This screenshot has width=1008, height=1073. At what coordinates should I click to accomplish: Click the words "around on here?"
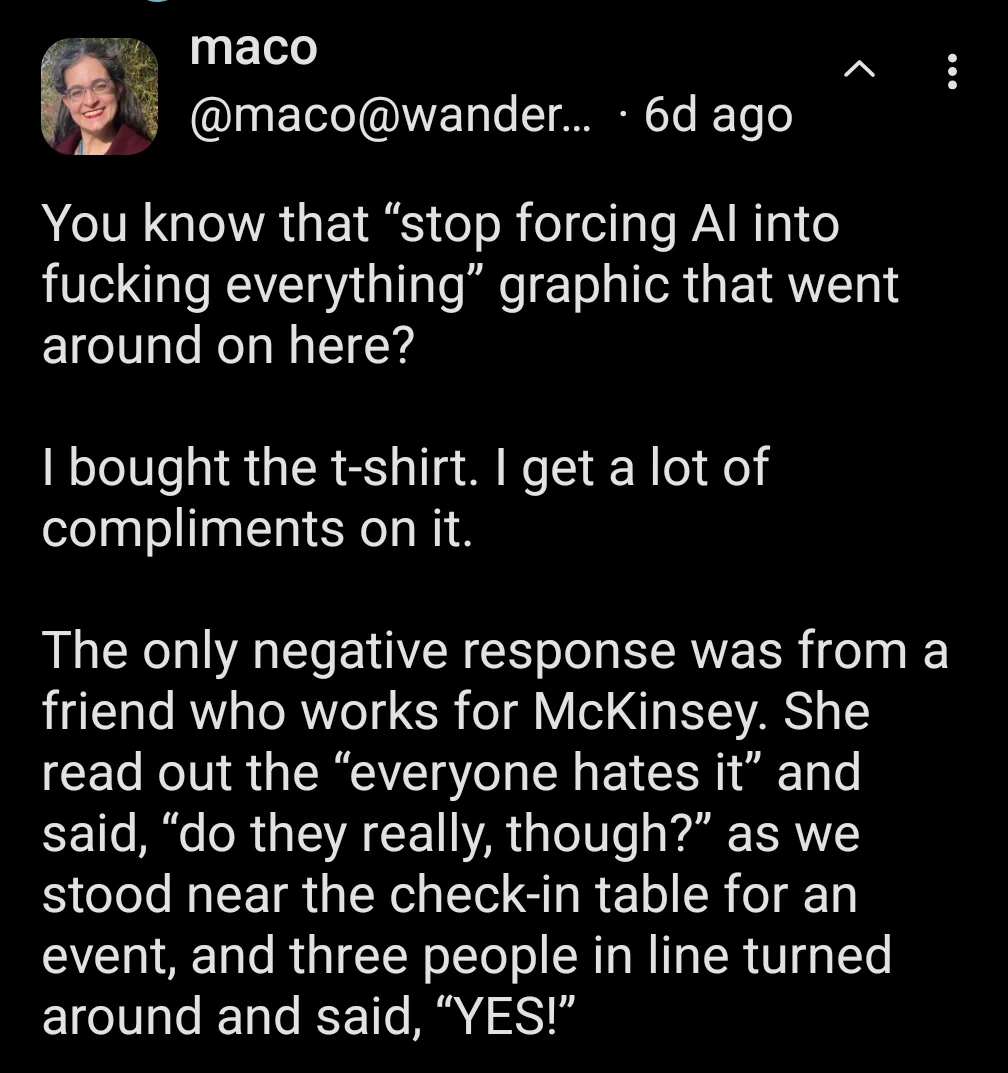pyautogui.click(x=226, y=345)
